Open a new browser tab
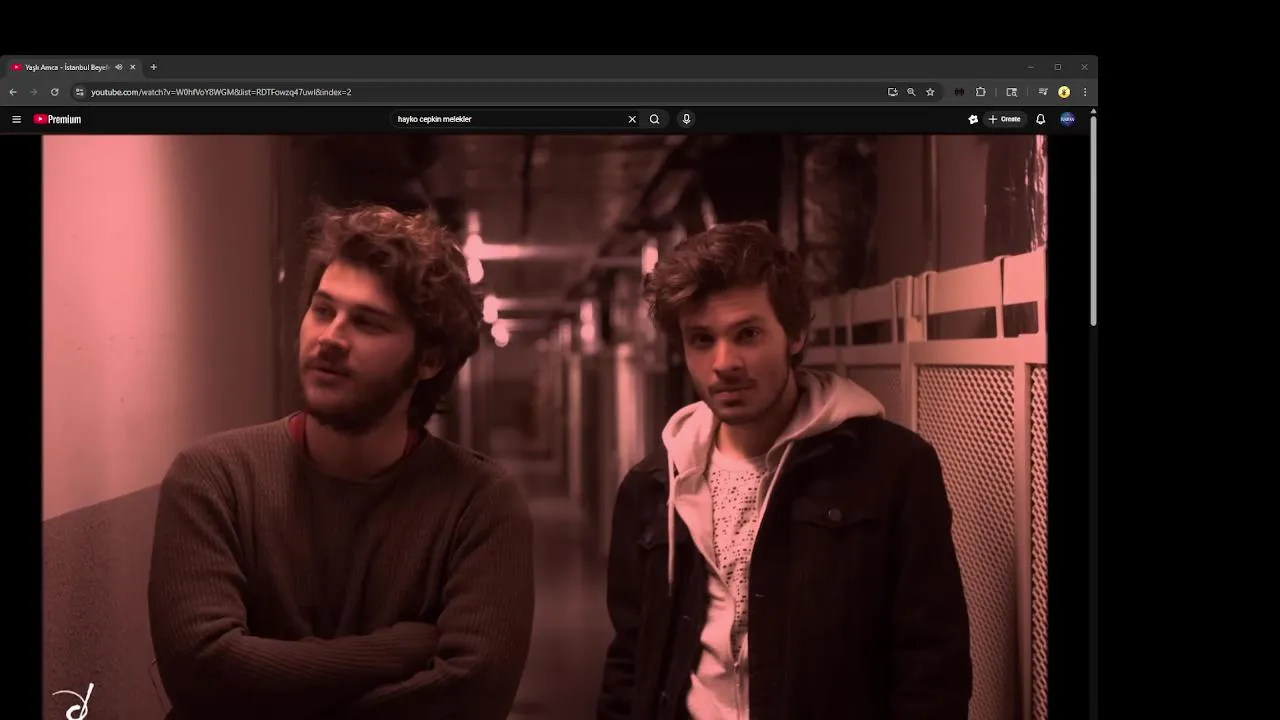This screenshot has height=720, width=1280. (x=153, y=67)
